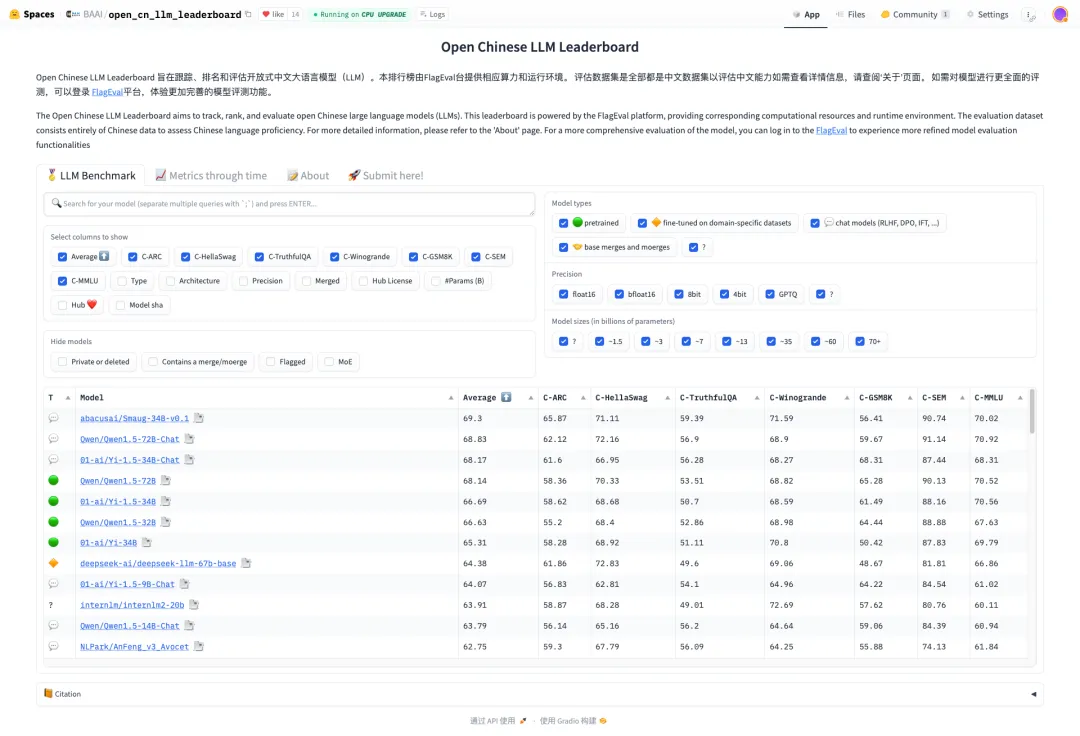Enable the Hub License column checkbox
Image resolution: width=1080 pixels, height=736 pixels.
(x=364, y=281)
